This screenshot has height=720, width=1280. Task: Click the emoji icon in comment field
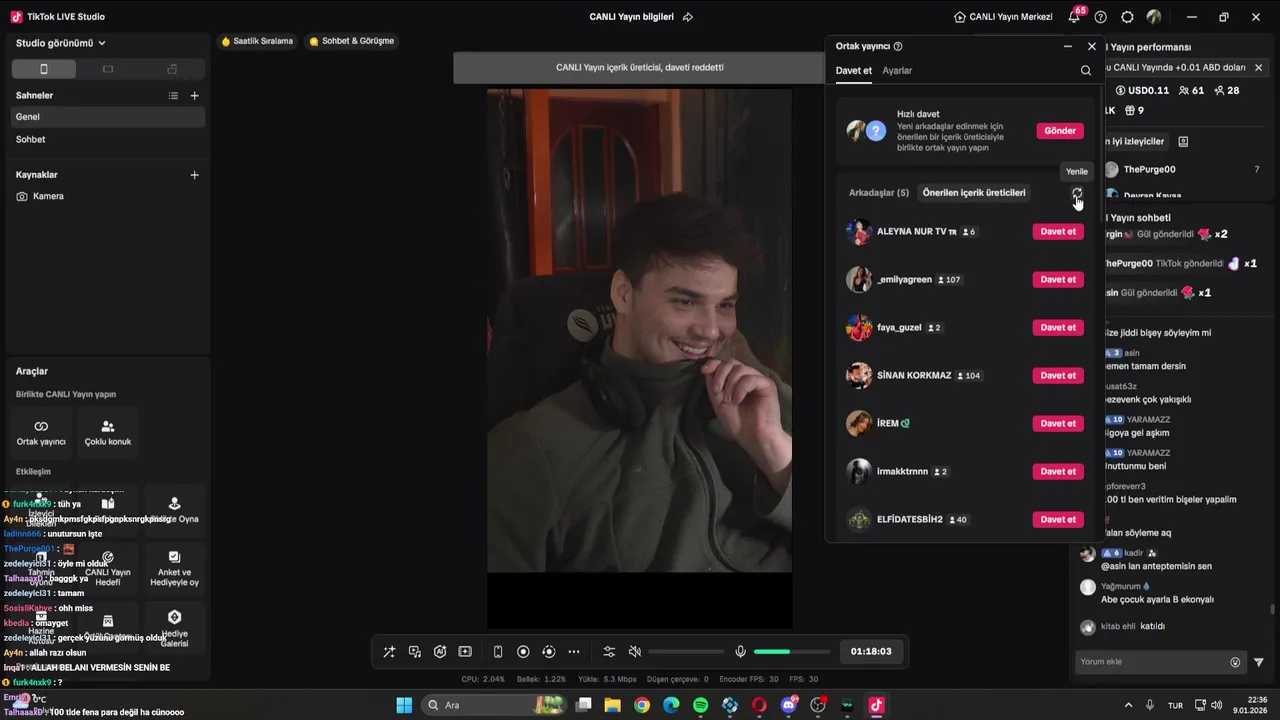coord(1235,662)
